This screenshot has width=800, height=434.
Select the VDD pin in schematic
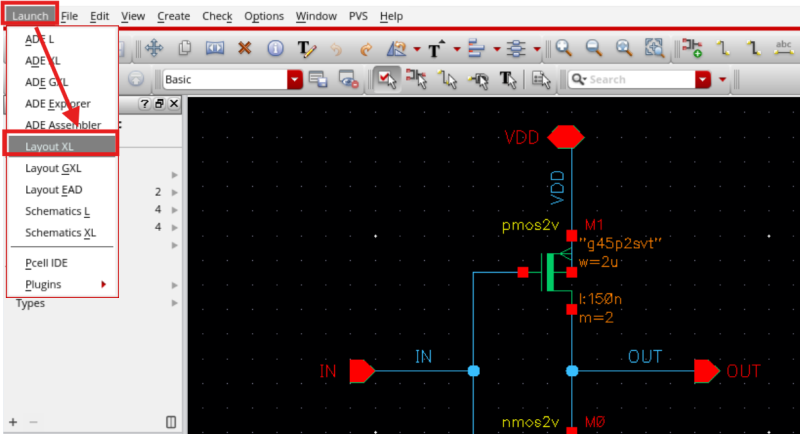(565, 137)
